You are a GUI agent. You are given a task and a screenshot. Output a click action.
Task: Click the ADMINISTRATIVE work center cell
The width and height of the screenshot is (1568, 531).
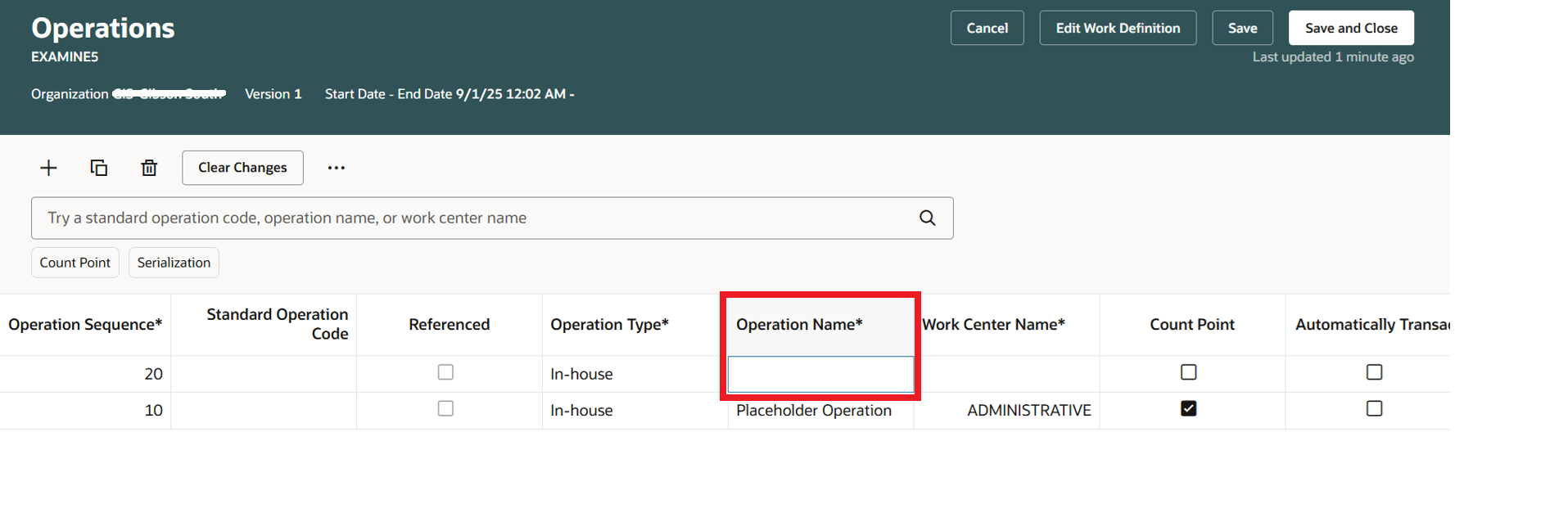(1006, 411)
